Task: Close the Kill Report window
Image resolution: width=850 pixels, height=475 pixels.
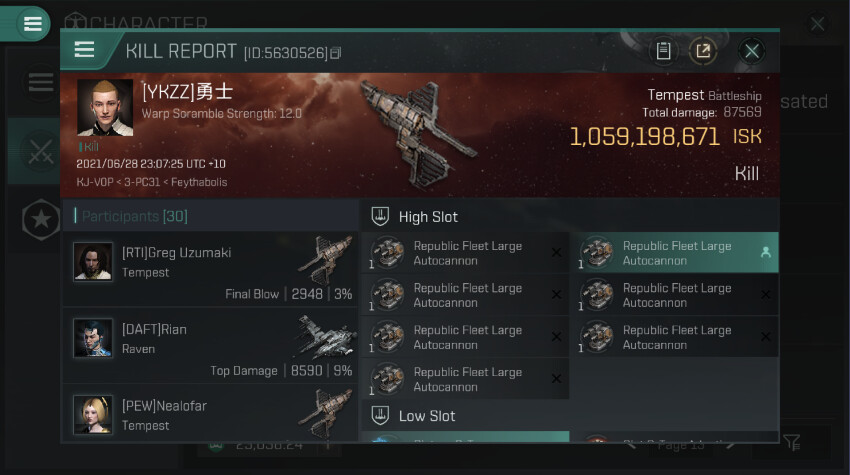Action: (x=751, y=52)
